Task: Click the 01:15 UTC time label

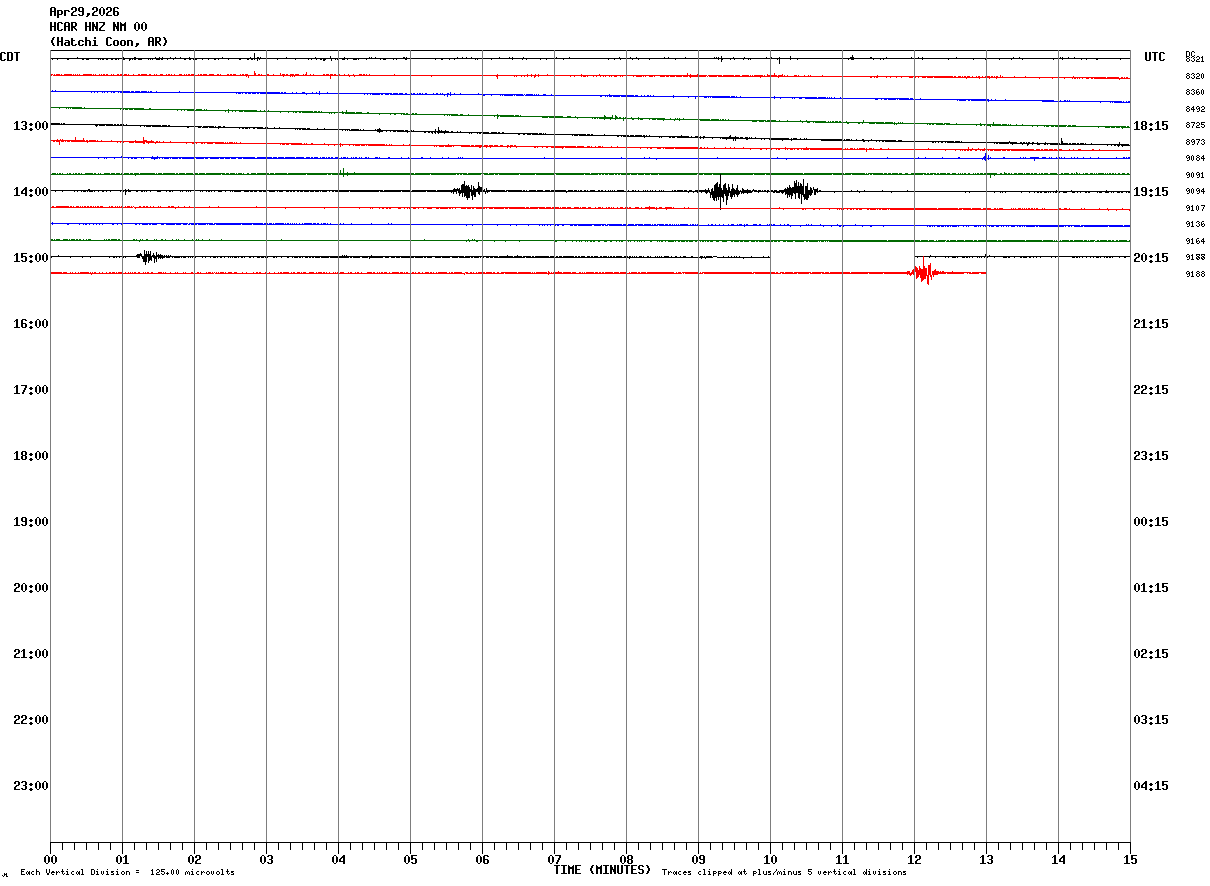Action: (1151, 587)
